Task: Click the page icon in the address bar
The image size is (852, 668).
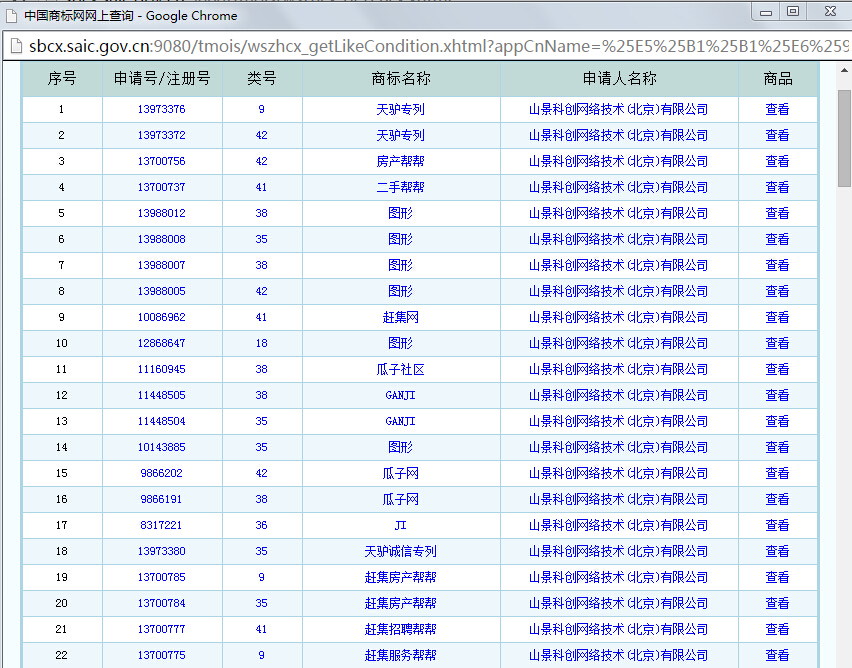Action: [x=16, y=46]
